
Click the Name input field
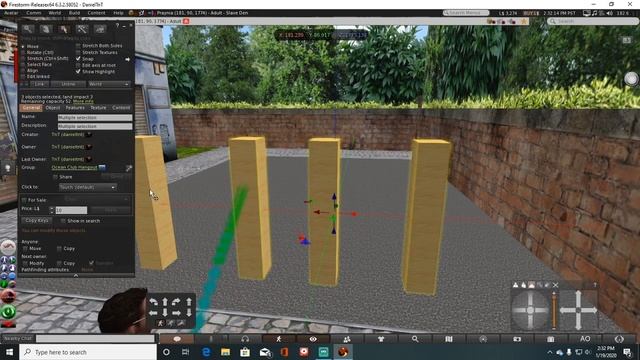click(x=95, y=118)
